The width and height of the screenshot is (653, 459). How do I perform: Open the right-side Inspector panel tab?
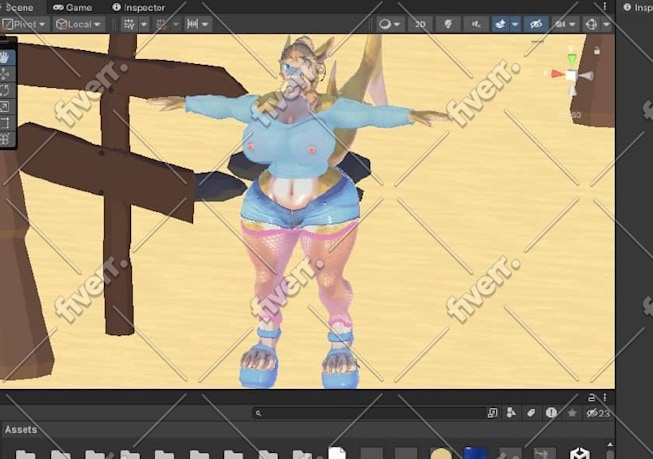tap(638, 7)
